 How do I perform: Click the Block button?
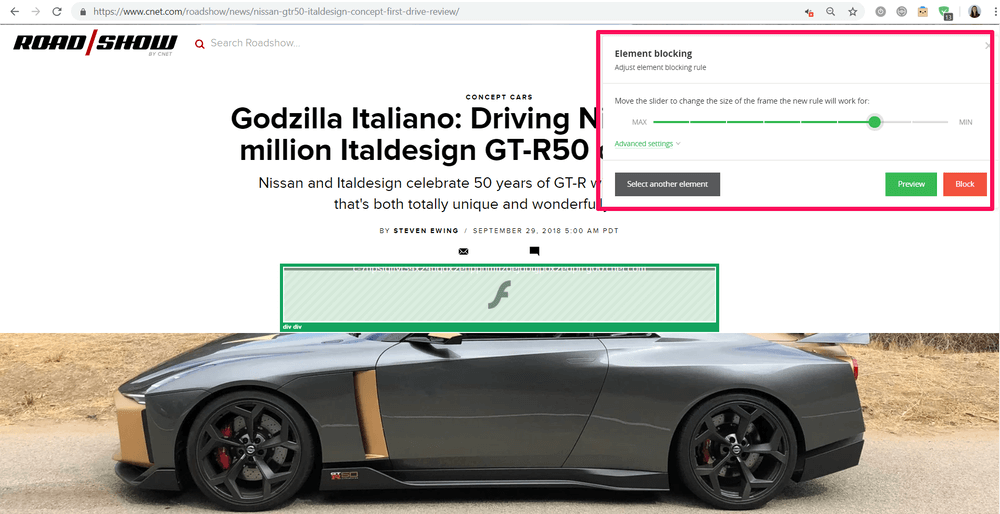(965, 184)
